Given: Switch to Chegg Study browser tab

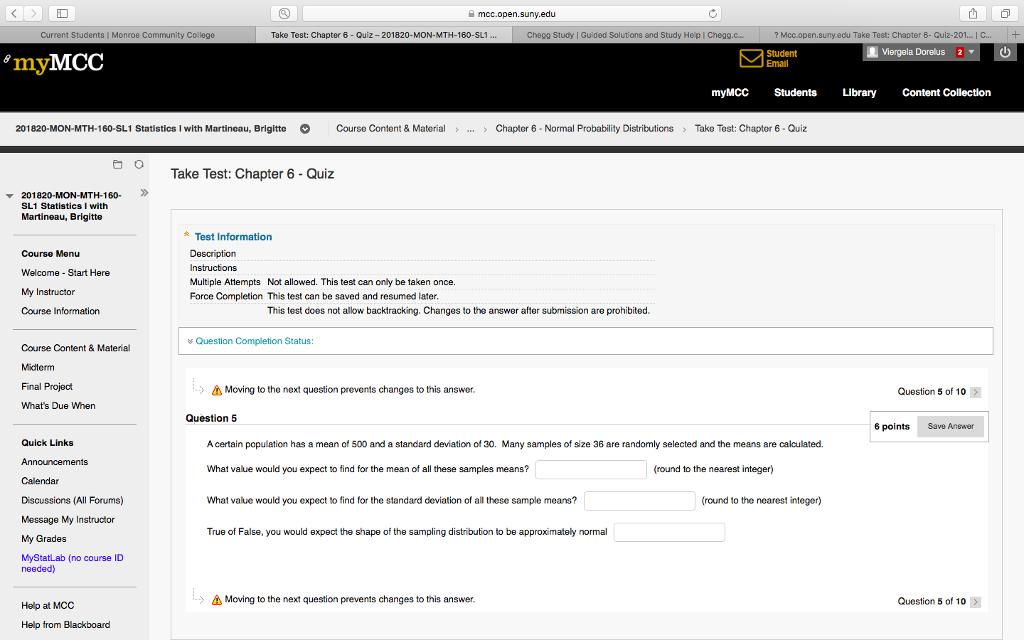Looking at the screenshot, I should pyautogui.click(x=635, y=35).
